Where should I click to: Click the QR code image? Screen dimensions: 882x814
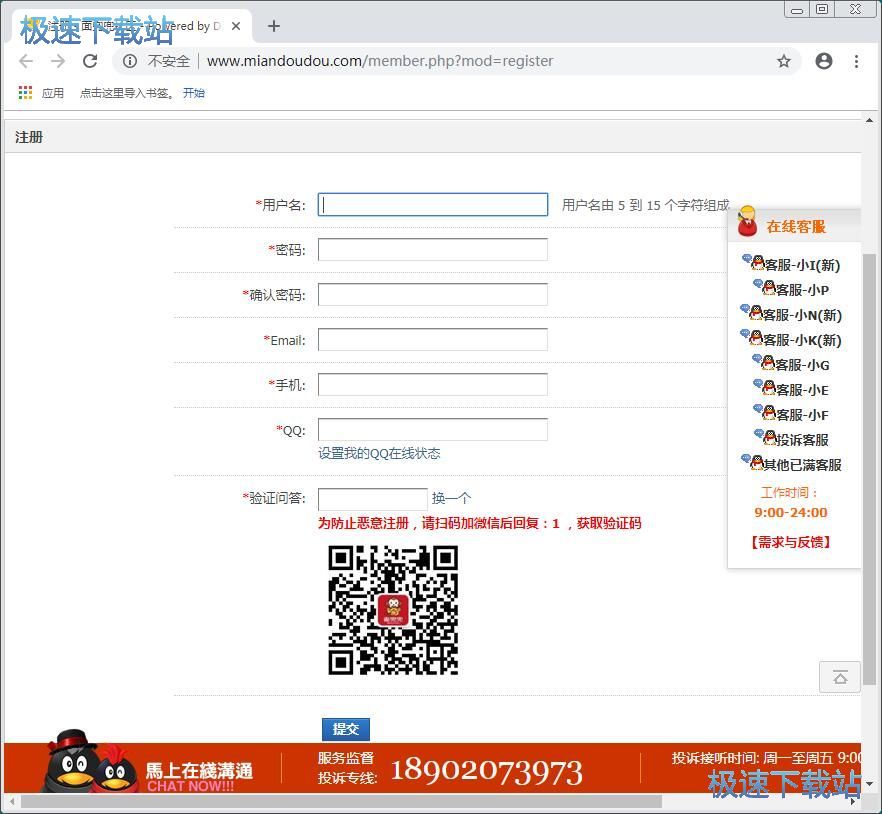pyautogui.click(x=393, y=610)
